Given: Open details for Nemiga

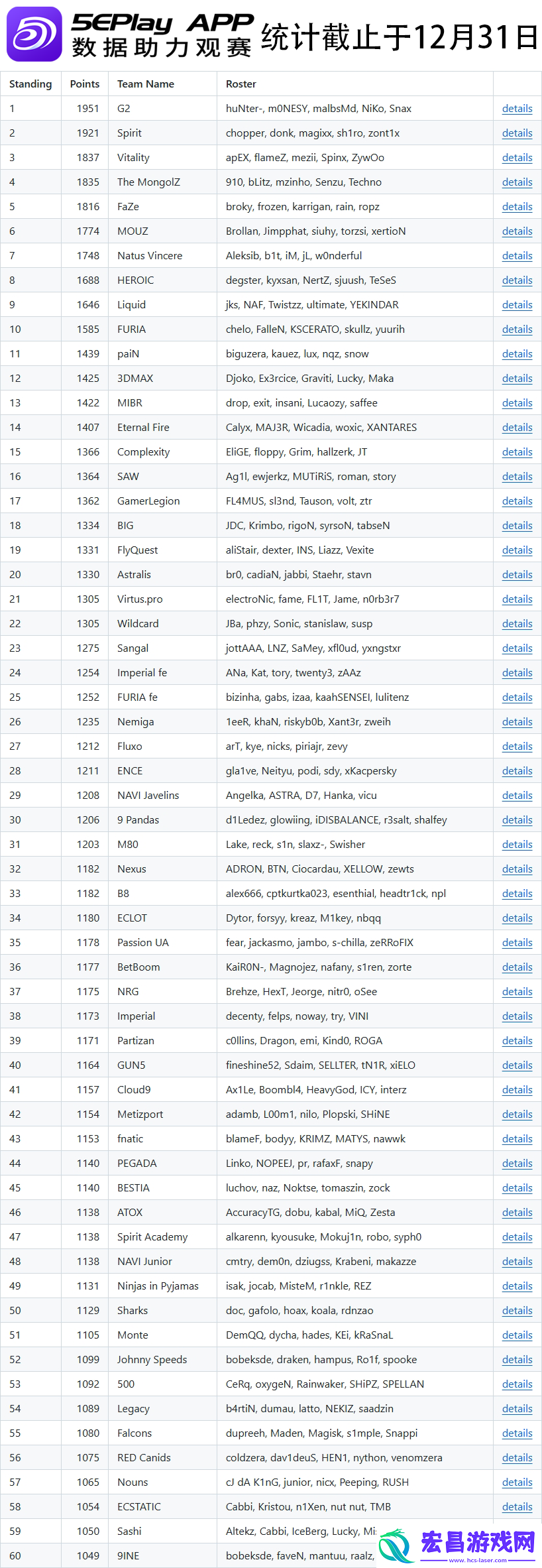Looking at the screenshot, I should pyautogui.click(x=517, y=722).
